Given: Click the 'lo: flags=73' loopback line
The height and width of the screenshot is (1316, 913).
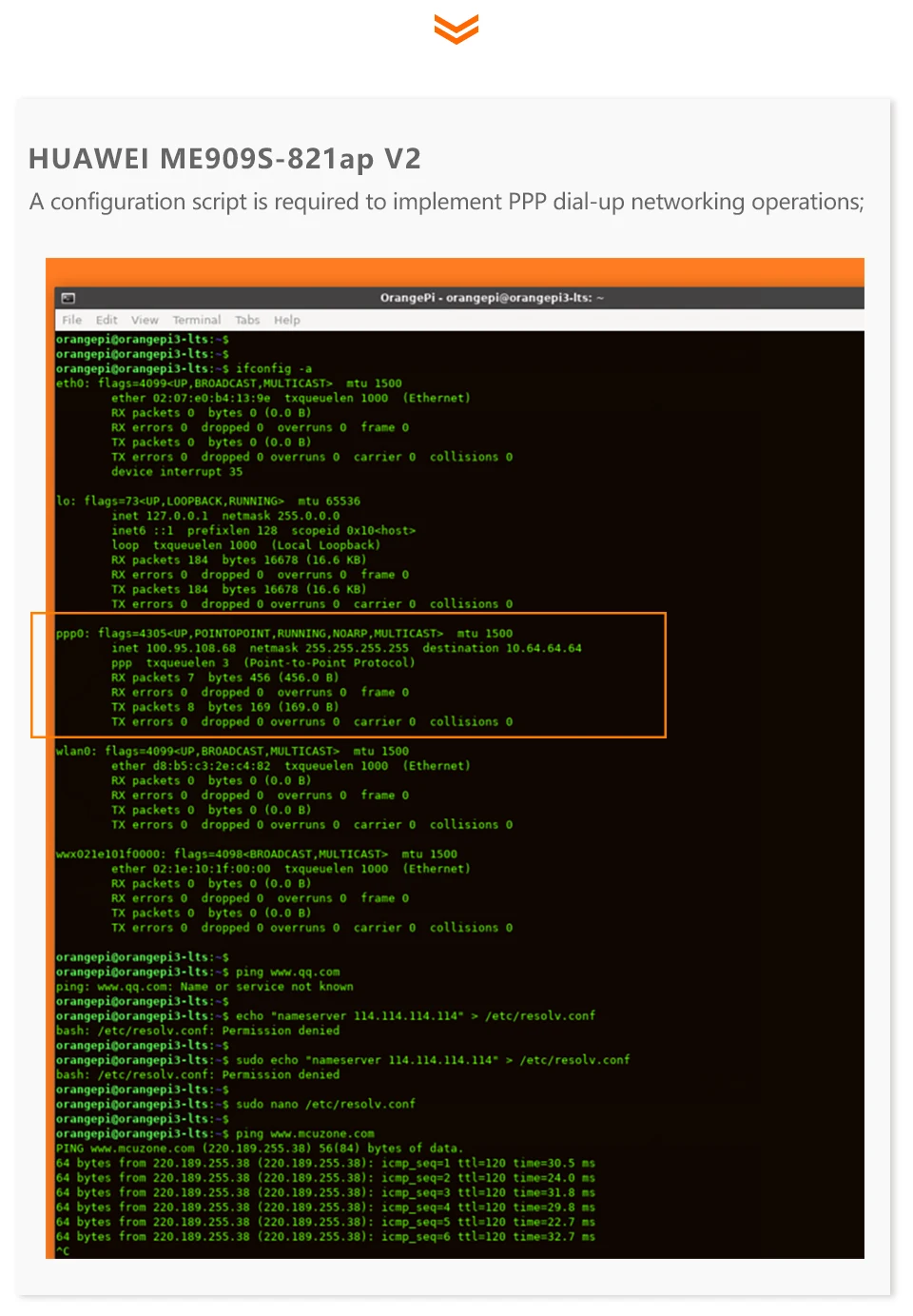Looking at the screenshot, I should pos(207,501).
